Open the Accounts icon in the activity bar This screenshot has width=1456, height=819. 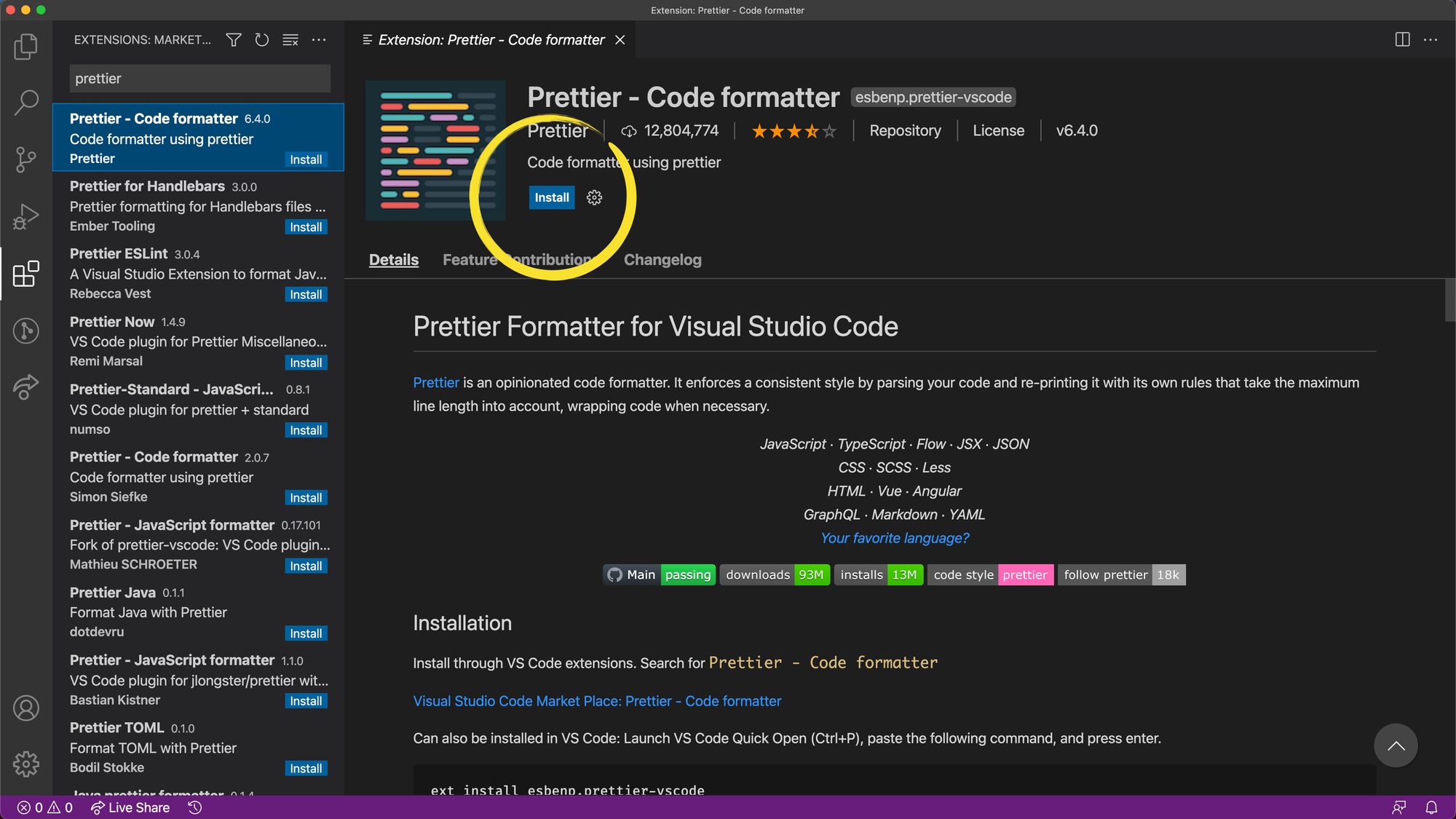(x=26, y=708)
